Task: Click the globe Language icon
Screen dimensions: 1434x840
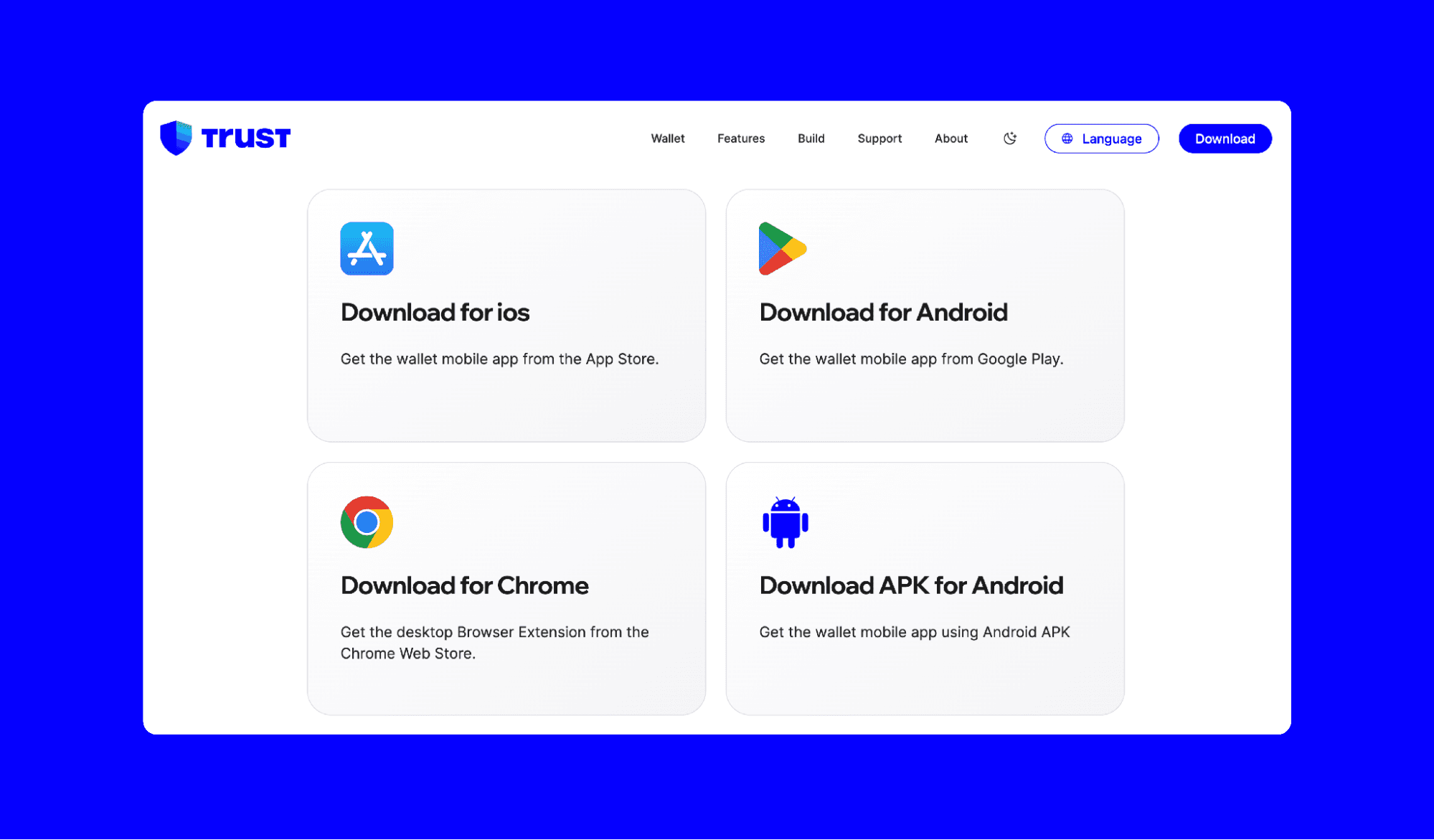Action: 1067,138
